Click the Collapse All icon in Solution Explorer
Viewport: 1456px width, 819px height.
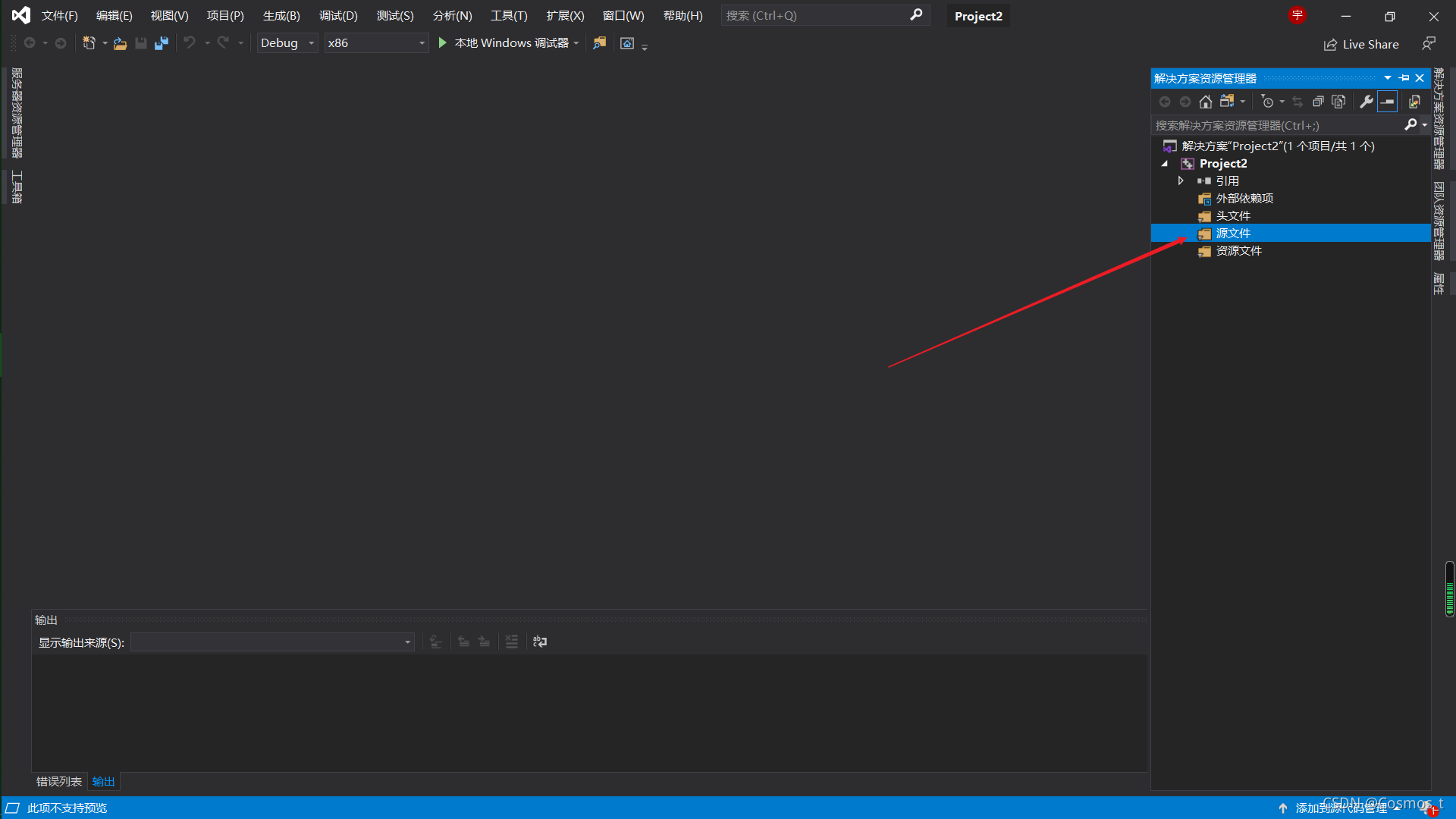[x=1318, y=102]
